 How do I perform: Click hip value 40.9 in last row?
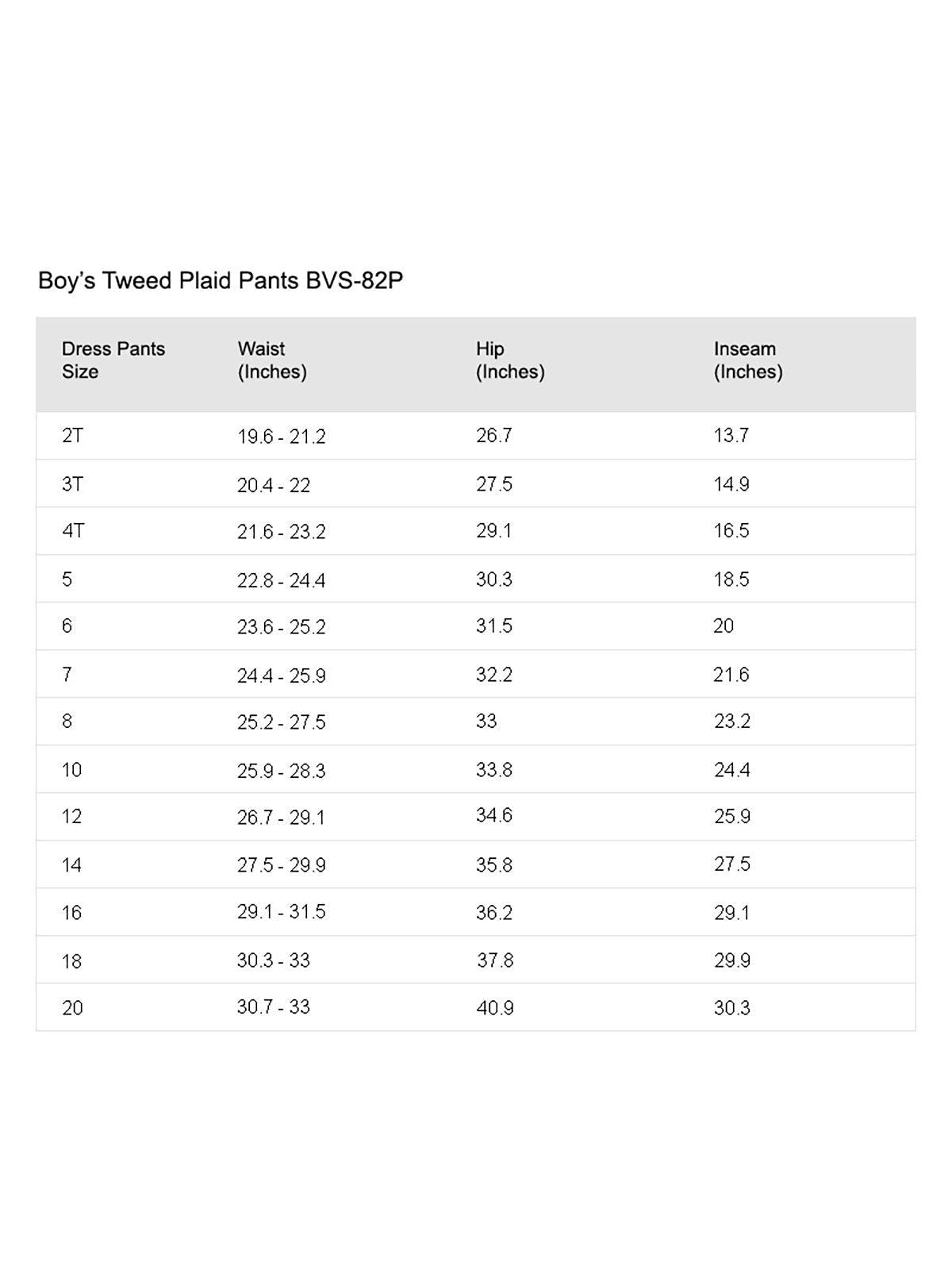(495, 1008)
